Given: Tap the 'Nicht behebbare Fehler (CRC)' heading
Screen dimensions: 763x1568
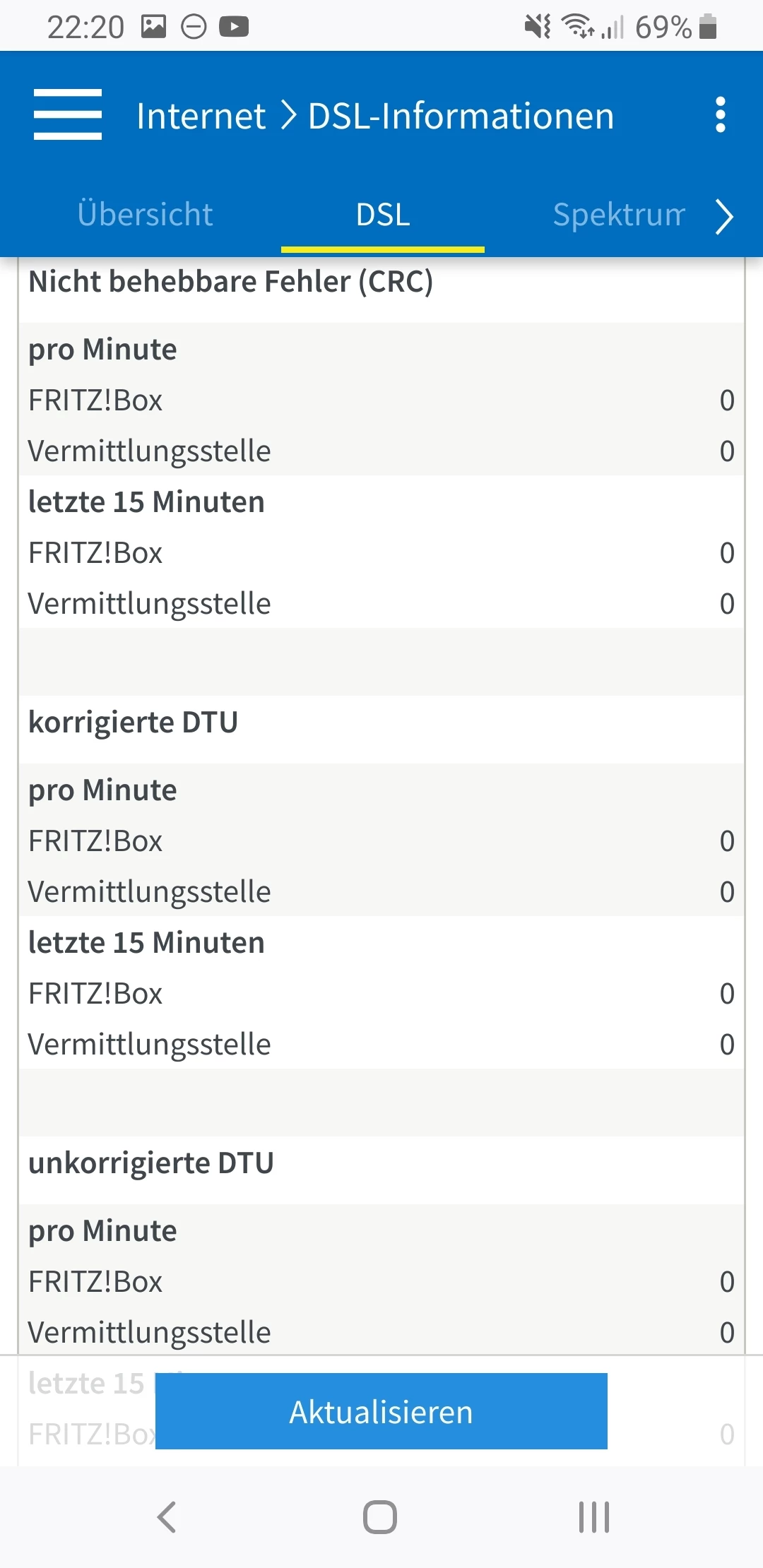Looking at the screenshot, I should 230,282.
